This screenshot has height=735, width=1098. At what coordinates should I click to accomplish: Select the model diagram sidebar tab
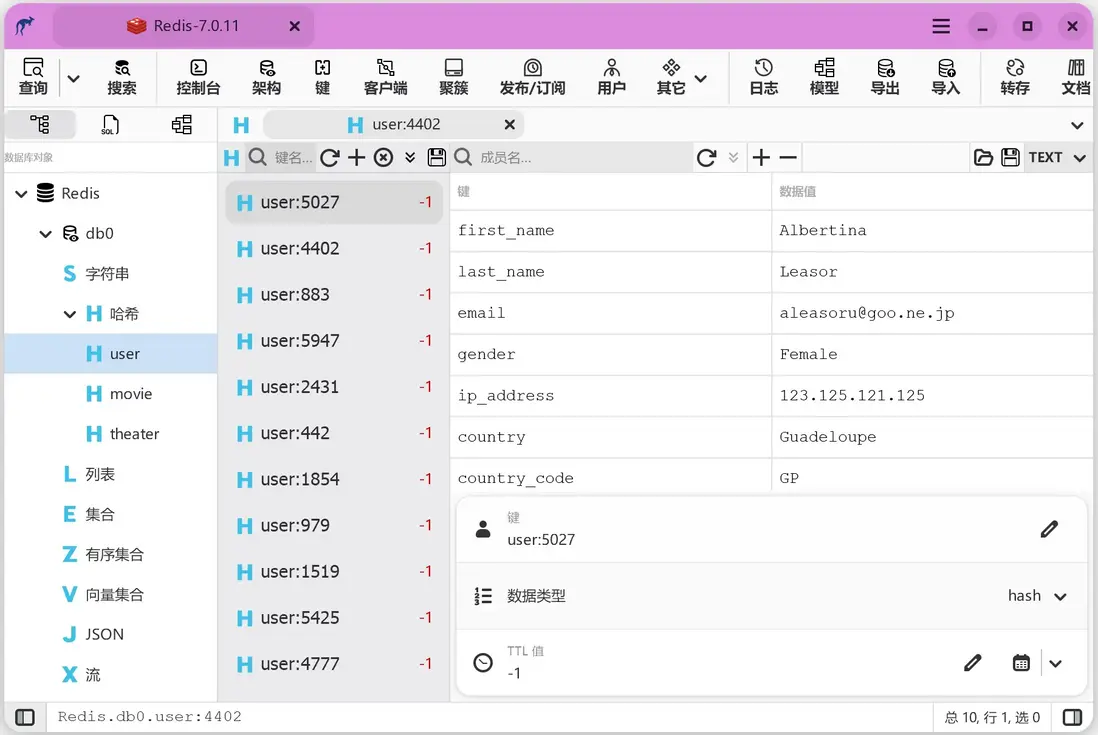click(x=182, y=125)
